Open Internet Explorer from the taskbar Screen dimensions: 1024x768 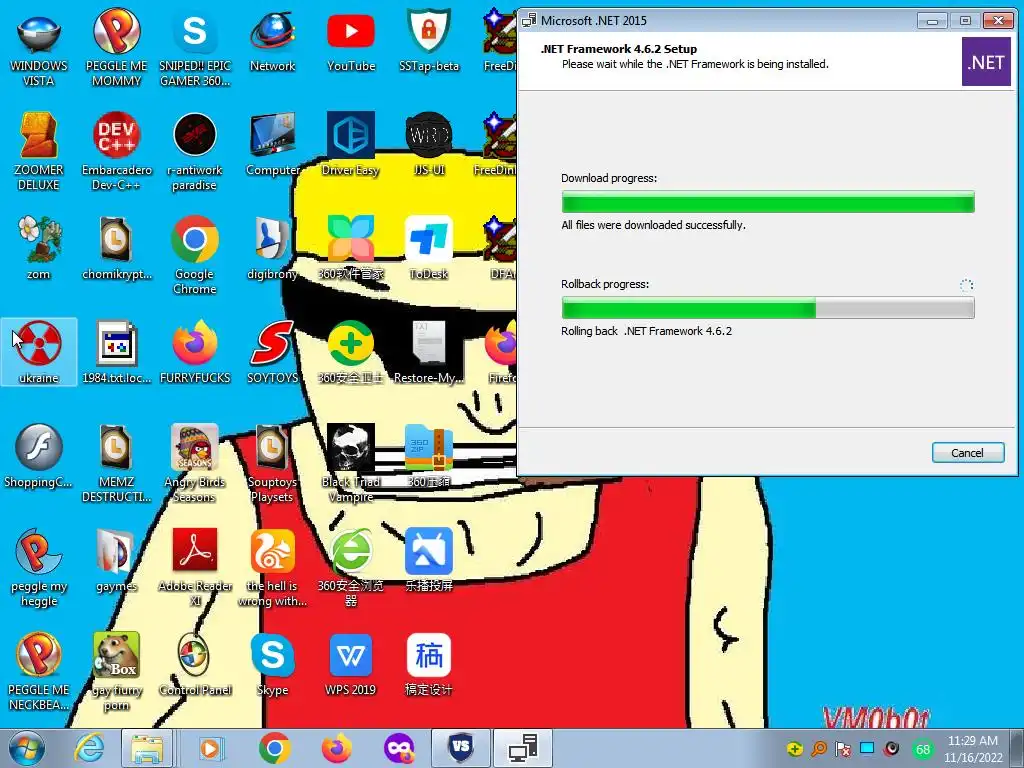click(89, 748)
